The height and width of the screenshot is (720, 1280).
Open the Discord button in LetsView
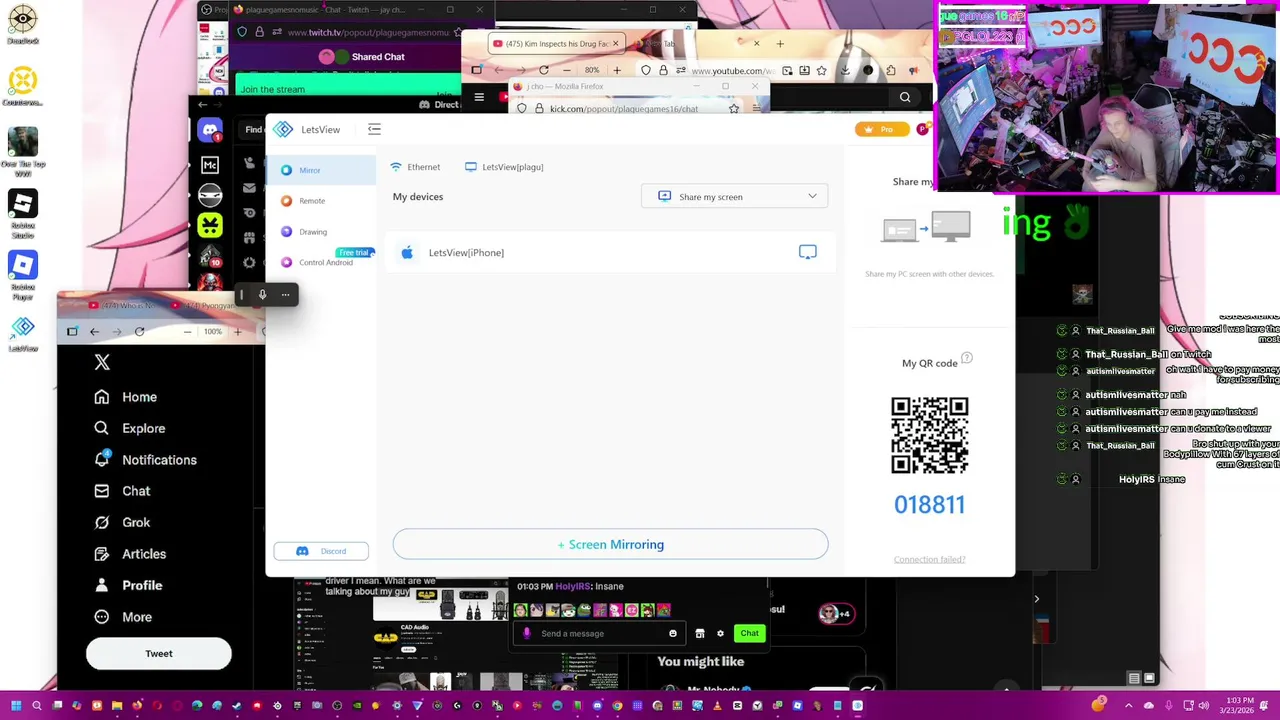(321, 551)
